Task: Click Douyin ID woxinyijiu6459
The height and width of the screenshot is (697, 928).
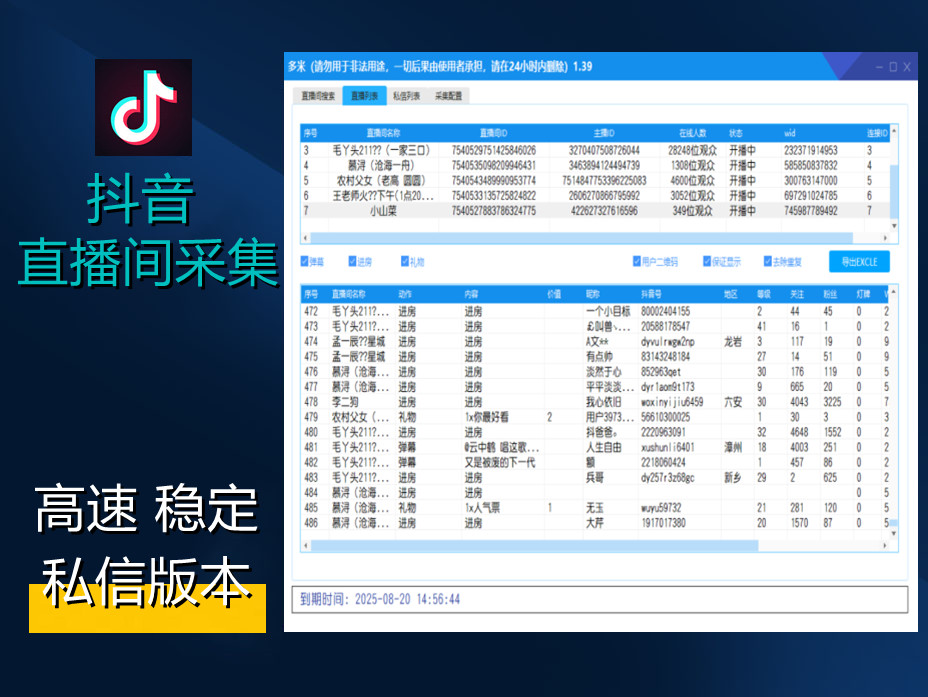Action: pyautogui.click(x=672, y=402)
